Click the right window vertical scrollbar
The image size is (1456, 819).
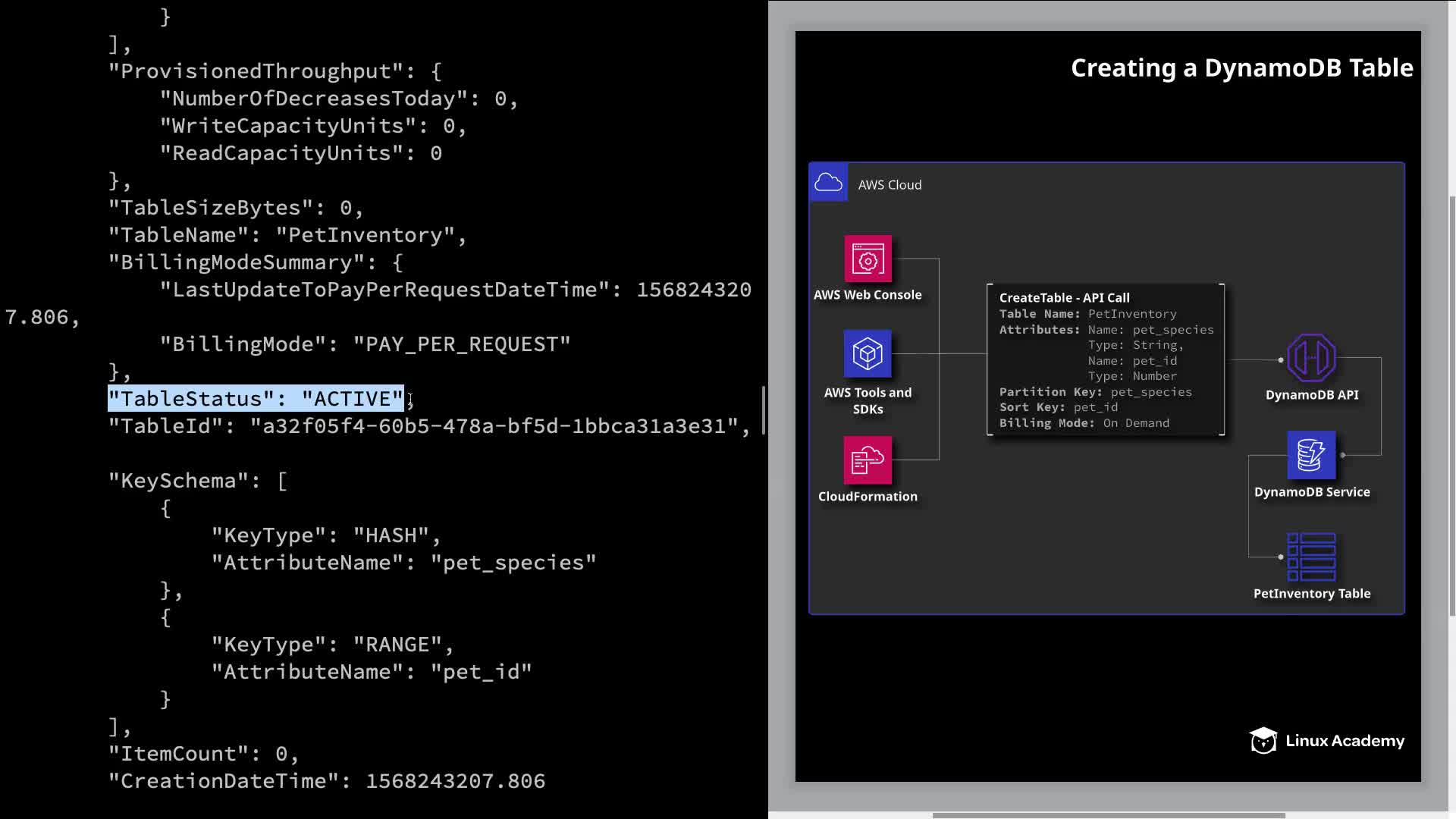pyautogui.click(x=1451, y=406)
